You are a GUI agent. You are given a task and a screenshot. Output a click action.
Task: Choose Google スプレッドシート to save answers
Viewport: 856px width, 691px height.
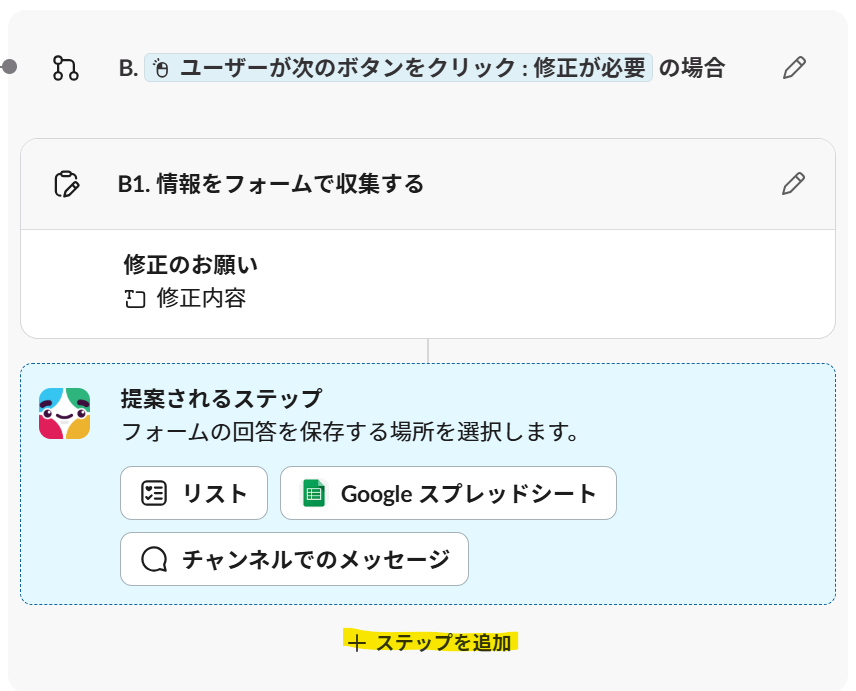coord(448,493)
